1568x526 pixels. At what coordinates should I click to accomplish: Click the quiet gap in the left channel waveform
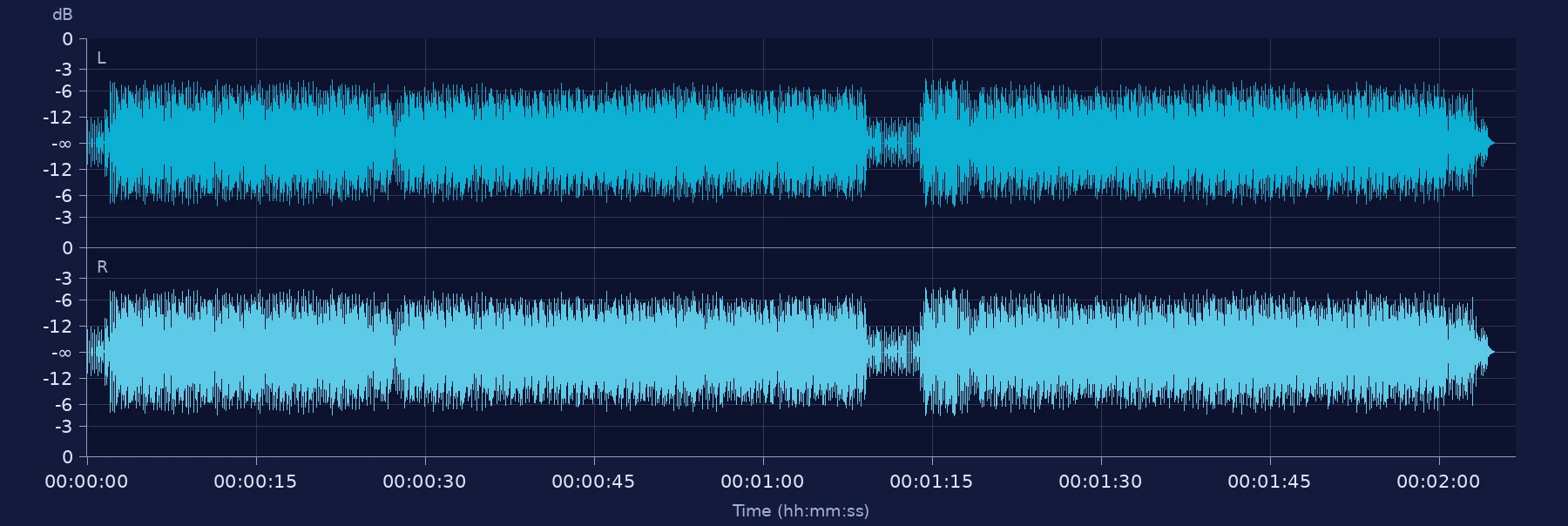[x=894, y=143]
